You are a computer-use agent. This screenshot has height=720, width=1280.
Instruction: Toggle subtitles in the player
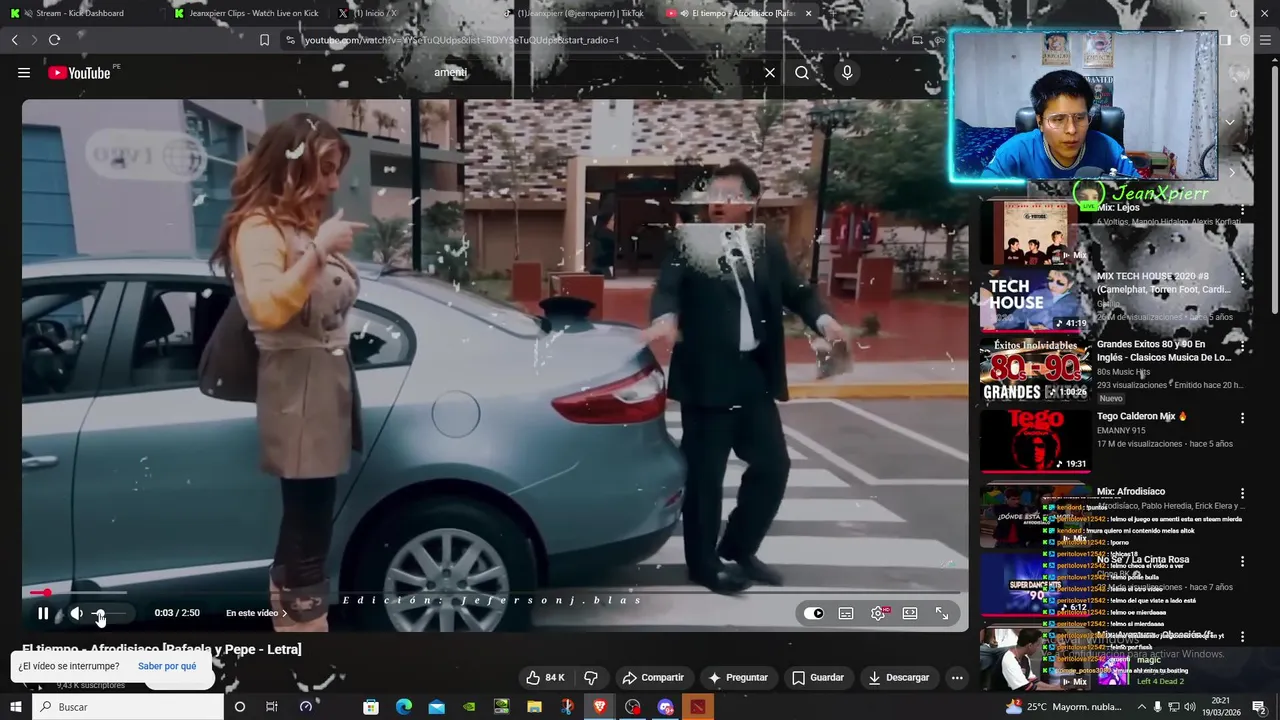point(846,613)
